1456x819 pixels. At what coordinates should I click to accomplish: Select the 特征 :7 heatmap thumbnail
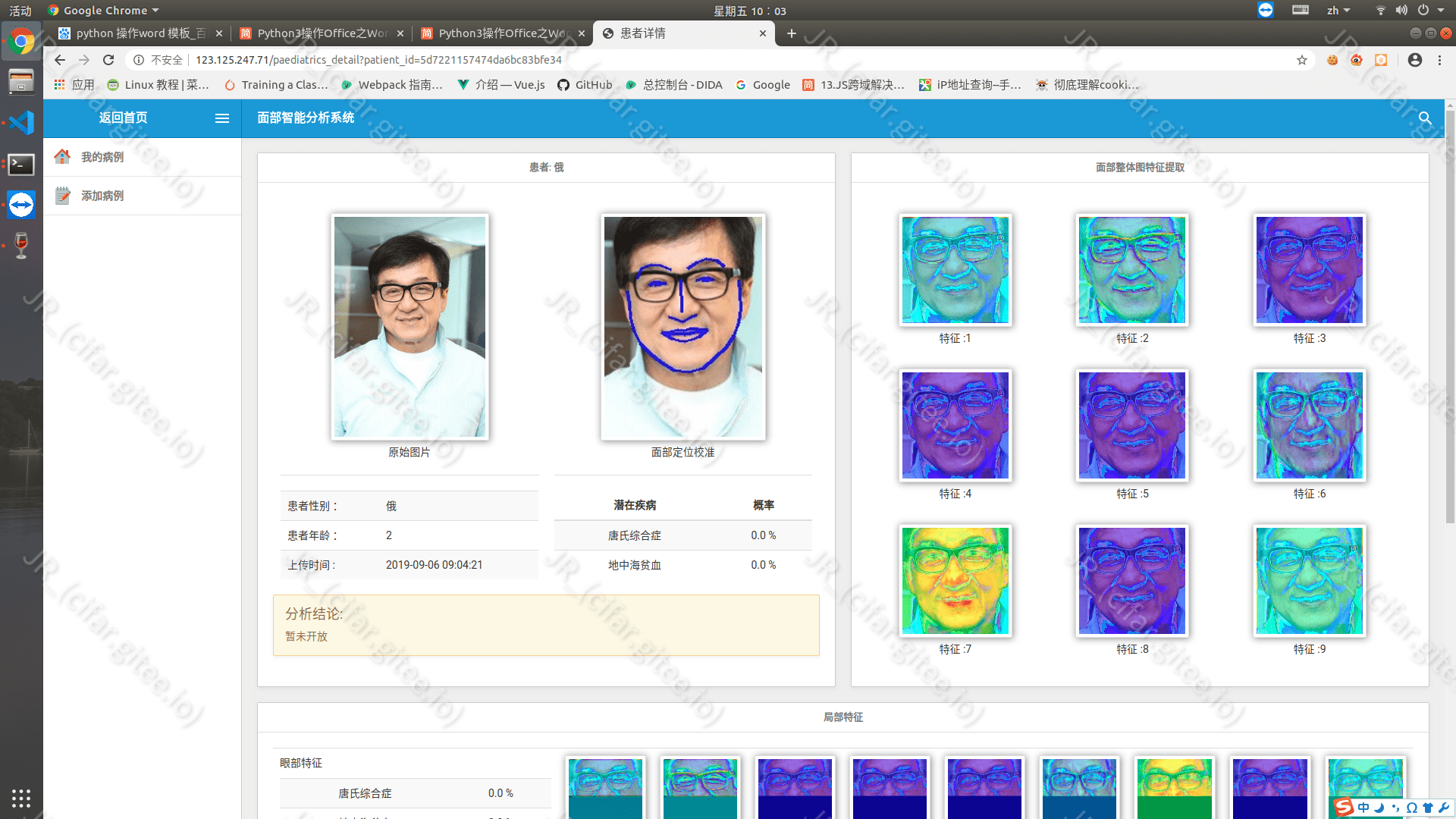coord(955,581)
